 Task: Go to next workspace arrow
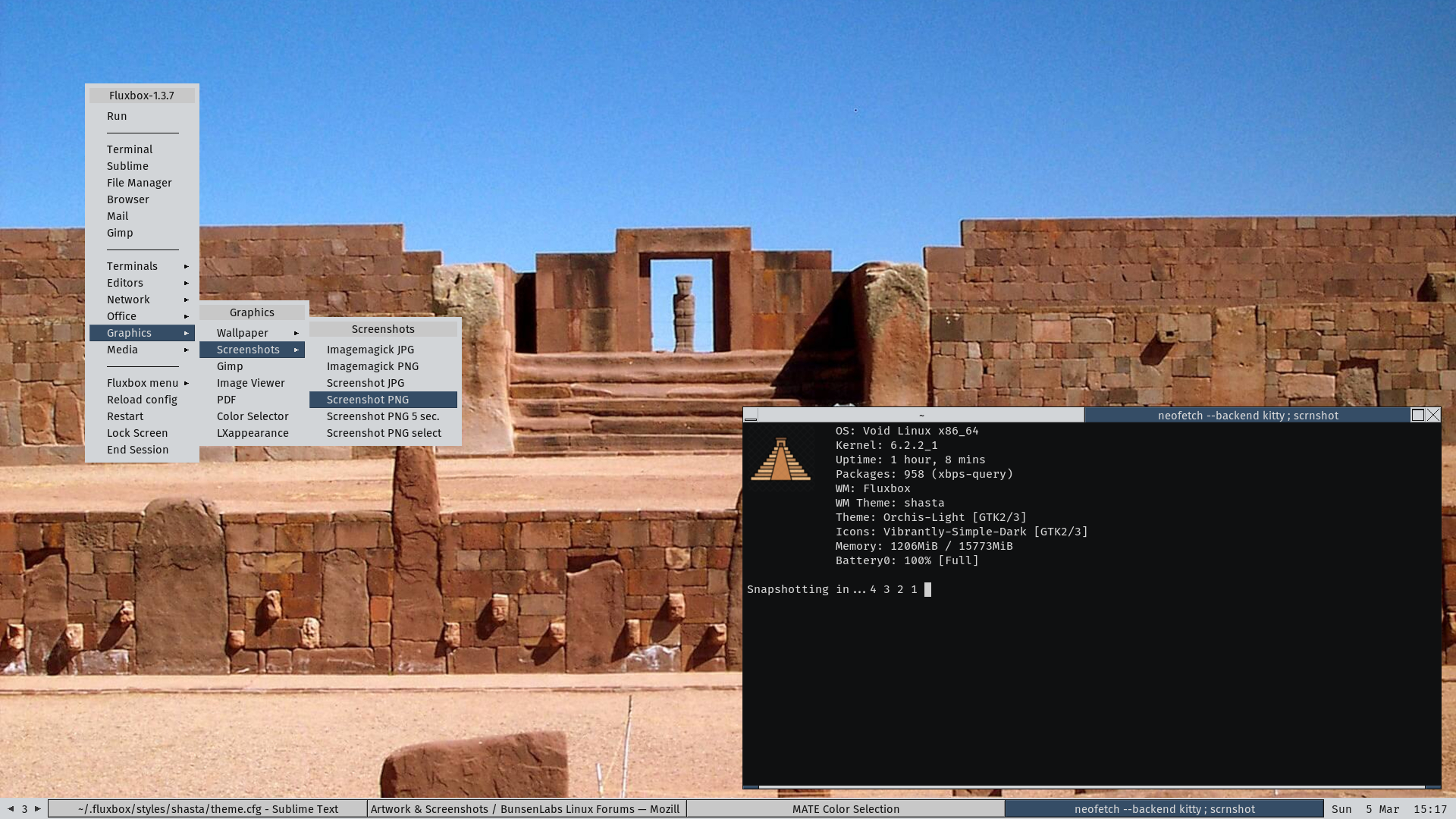point(38,808)
